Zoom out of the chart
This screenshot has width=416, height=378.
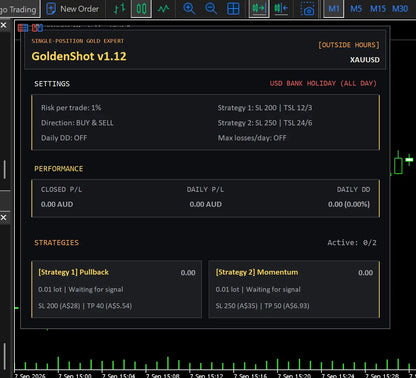click(211, 9)
